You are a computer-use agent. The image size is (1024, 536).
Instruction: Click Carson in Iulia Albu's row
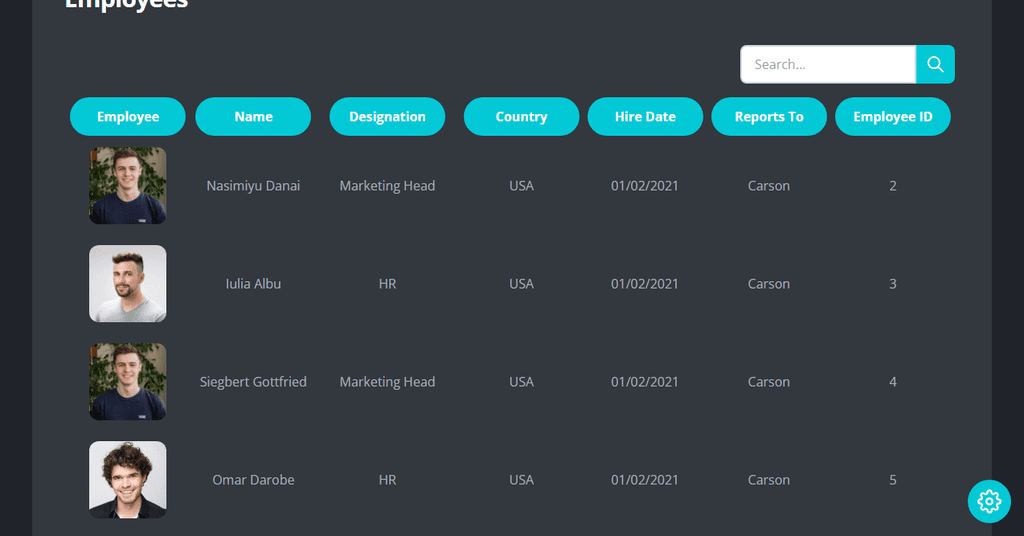(x=769, y=284)
